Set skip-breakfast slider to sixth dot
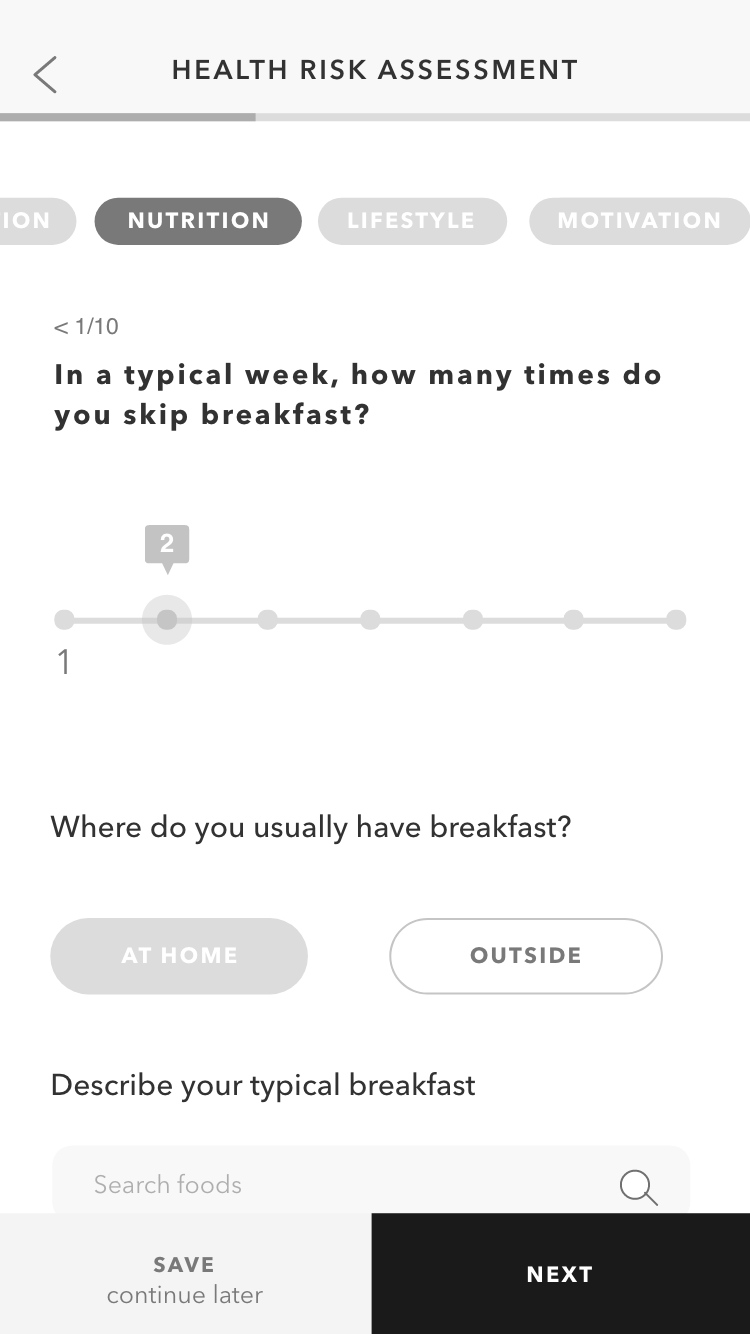 (x=573, y=620)
